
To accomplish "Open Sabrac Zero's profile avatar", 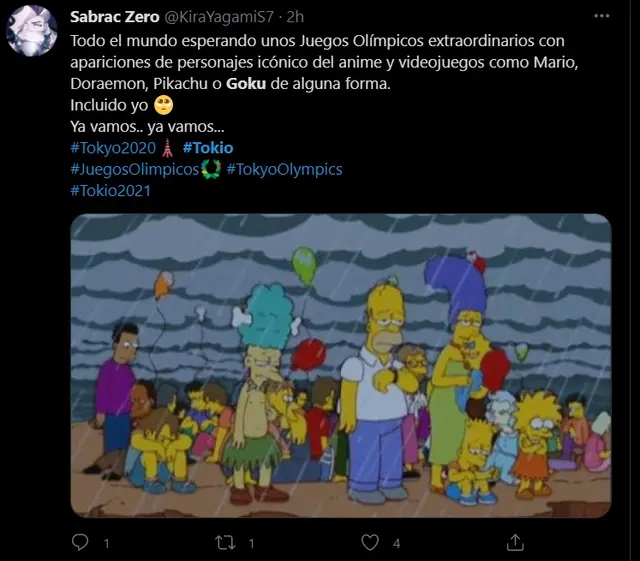I will click(x=31, y=31).
